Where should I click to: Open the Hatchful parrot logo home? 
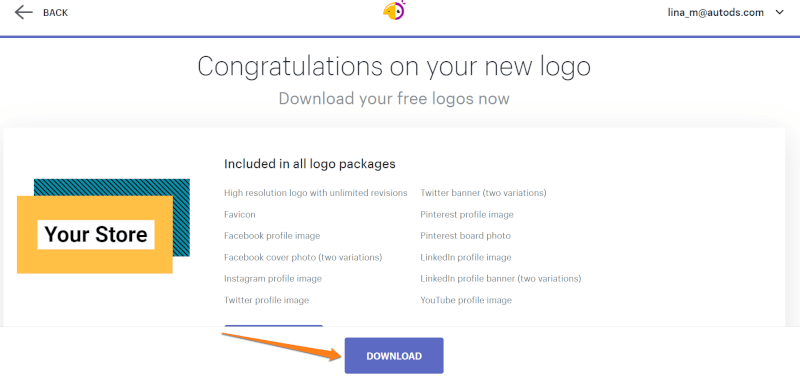pyautogui.click(x=394, y=10)
